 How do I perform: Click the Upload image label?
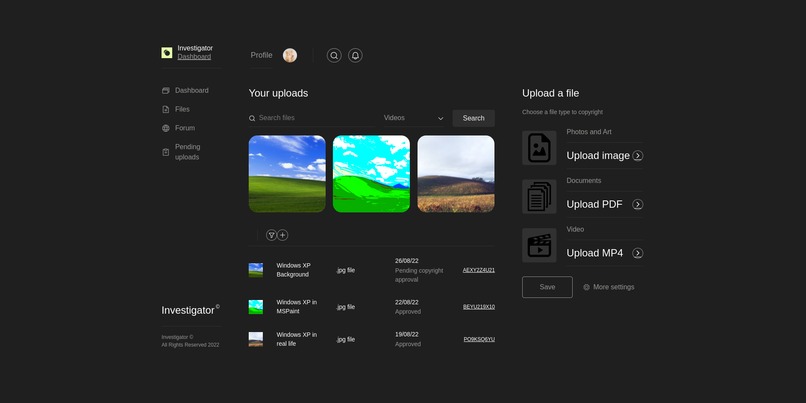coord(598,156)
